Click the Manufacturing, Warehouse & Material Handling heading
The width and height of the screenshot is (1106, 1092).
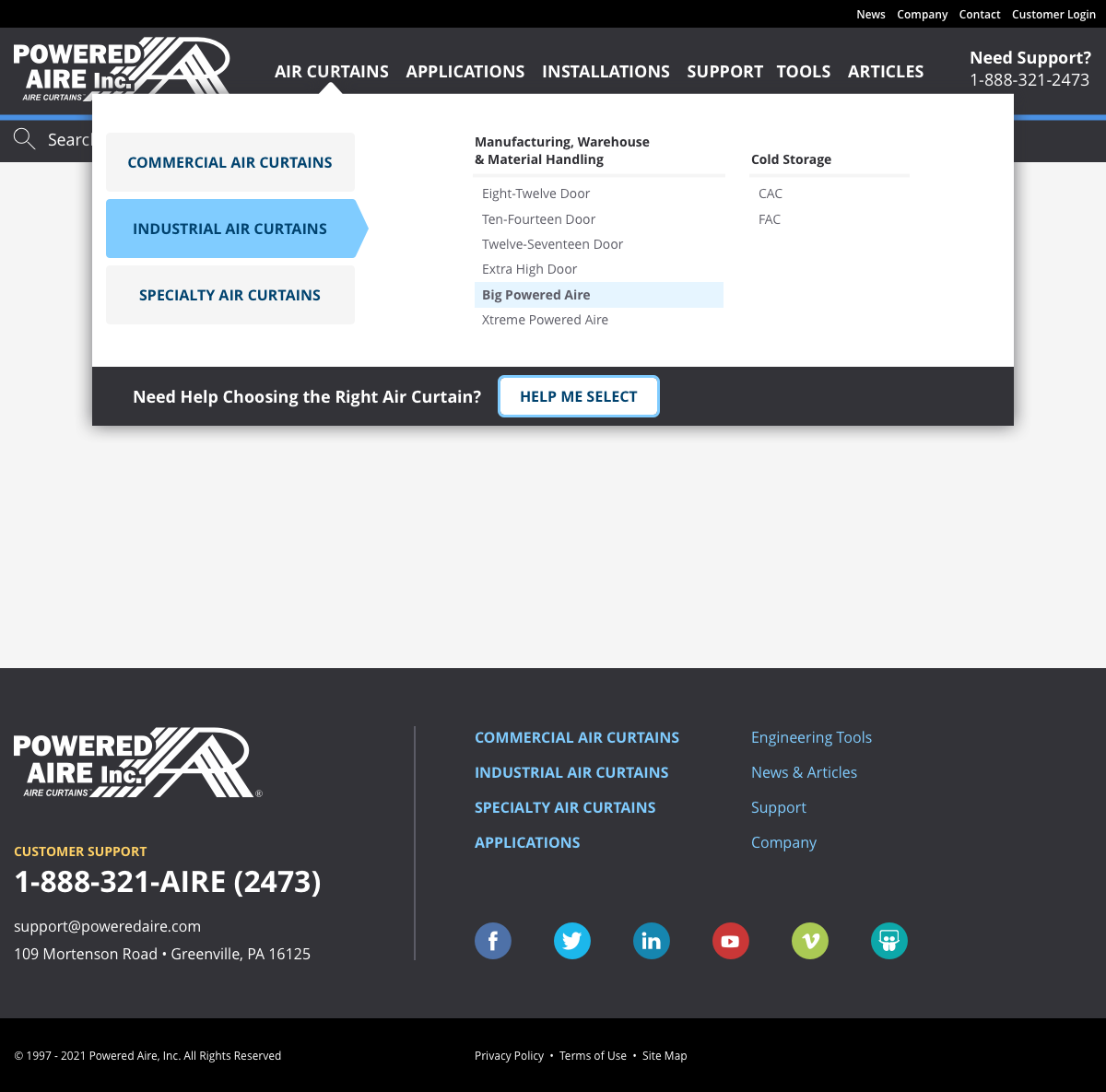pyautogui.click(x=562, y=150)
